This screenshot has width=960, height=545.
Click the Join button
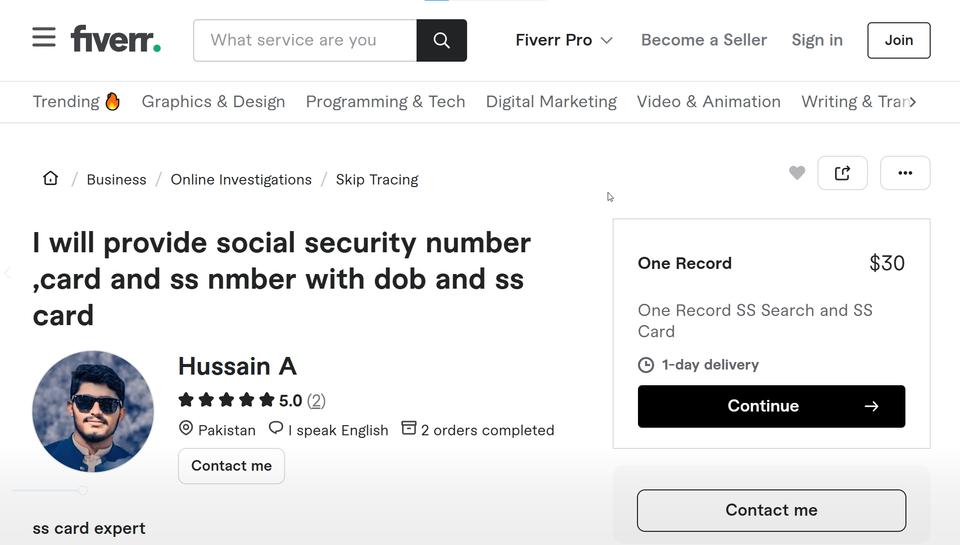pos(898,40)
